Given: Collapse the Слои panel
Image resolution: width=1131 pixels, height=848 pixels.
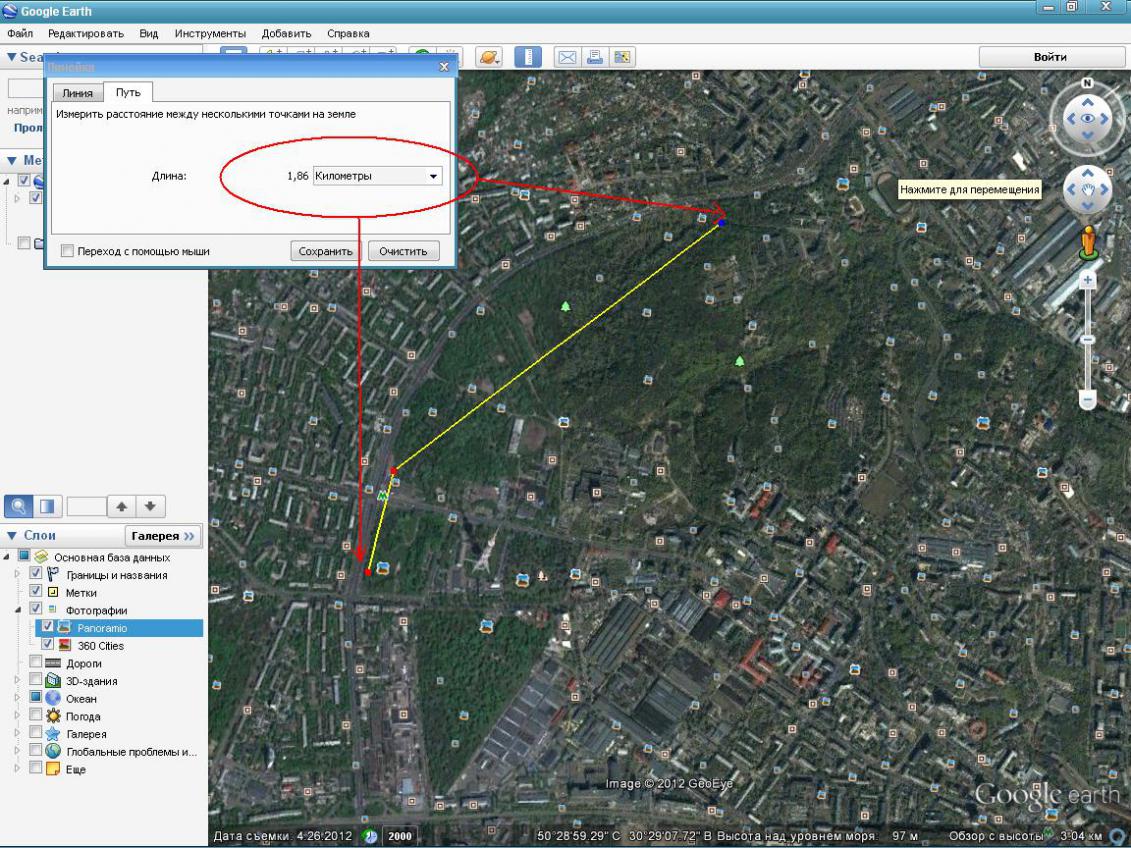Looking at the screenshot, I should click(11, 536).
